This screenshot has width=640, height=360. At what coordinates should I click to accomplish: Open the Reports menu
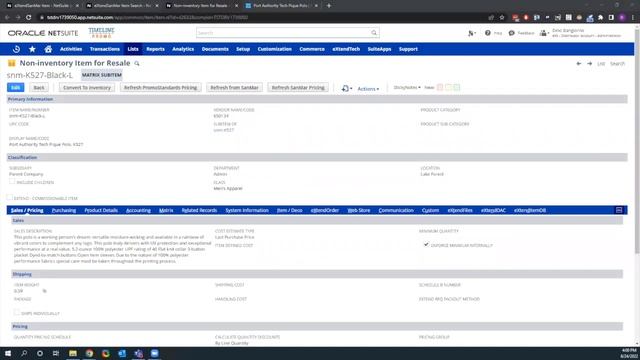coord(155,49)
